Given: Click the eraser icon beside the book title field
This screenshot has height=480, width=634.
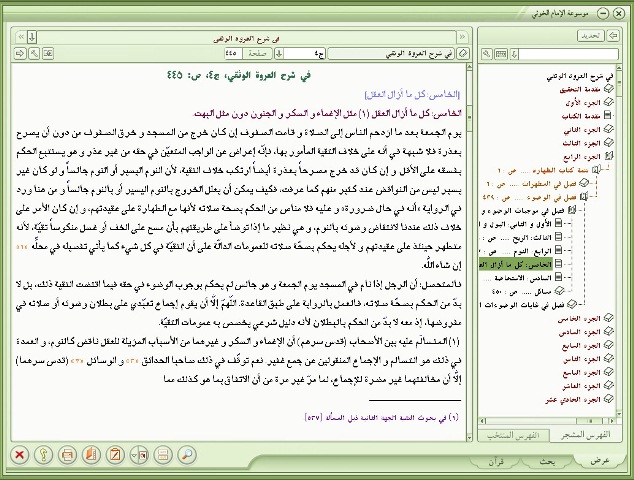Looking at the screenshot, I should click(463, 53).
